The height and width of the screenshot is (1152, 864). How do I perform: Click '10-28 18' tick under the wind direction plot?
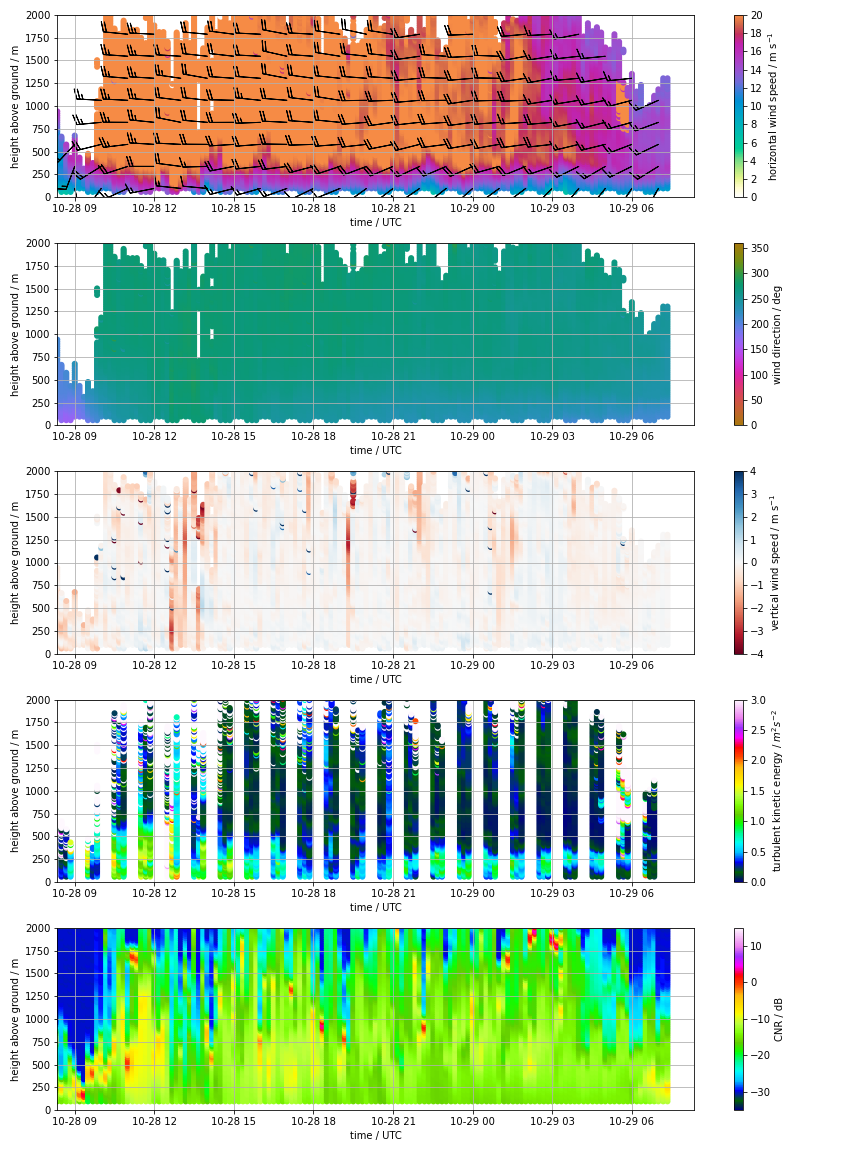313,437
